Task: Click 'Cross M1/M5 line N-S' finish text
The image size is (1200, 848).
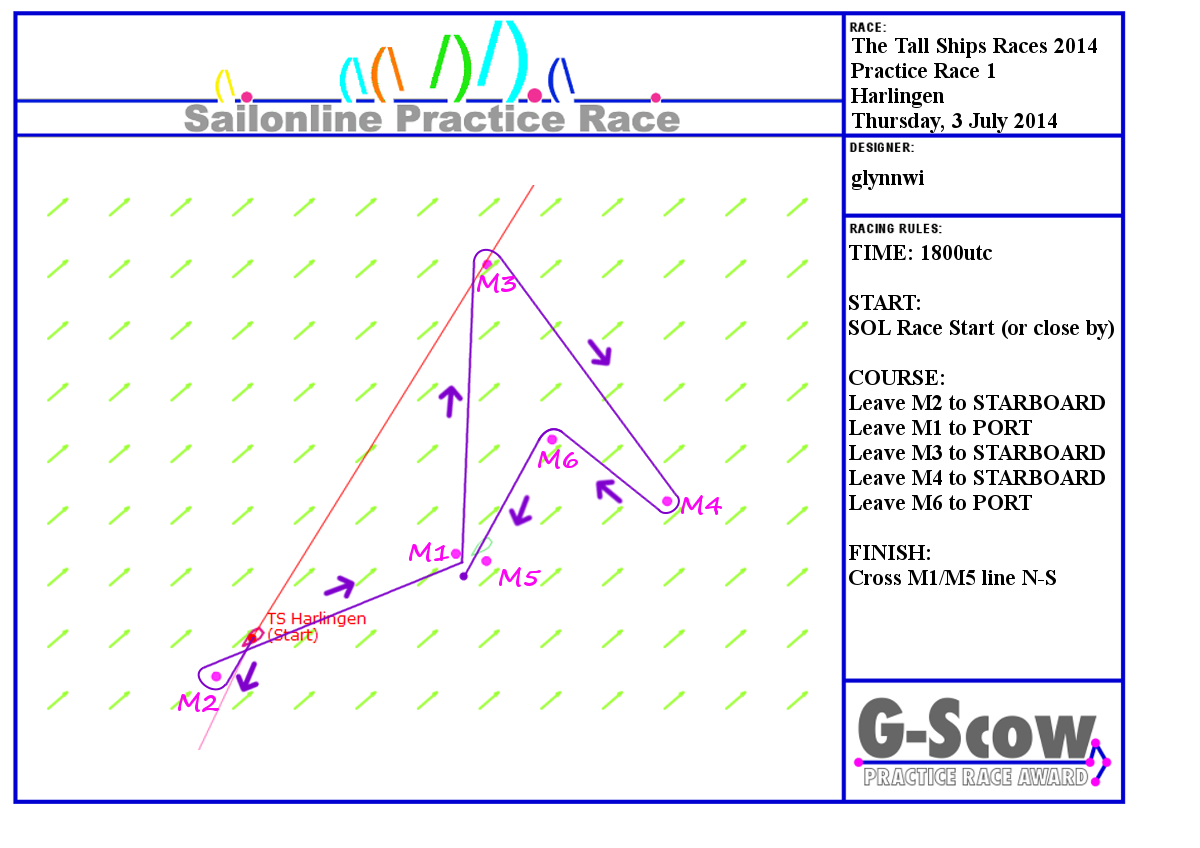Action: [953, 578]
